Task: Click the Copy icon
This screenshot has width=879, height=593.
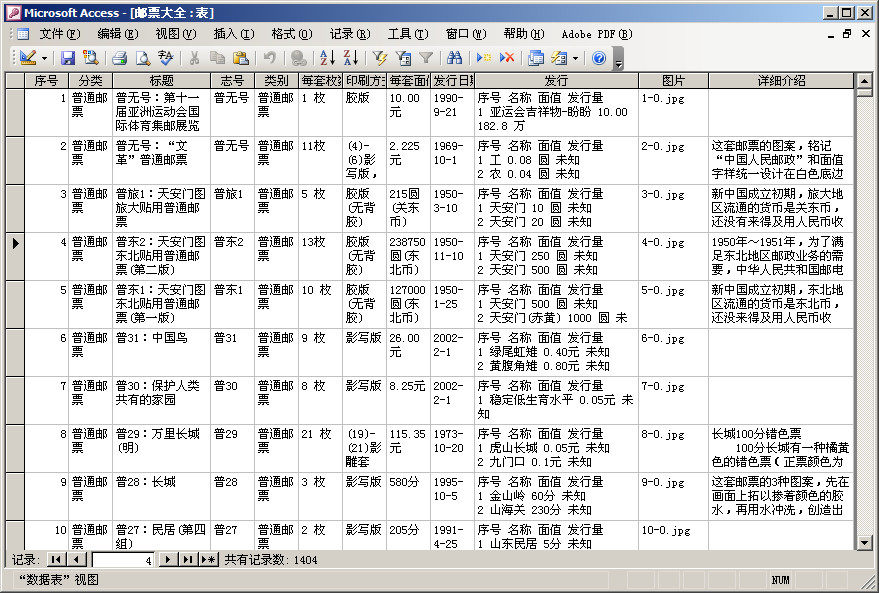Action: point(217,57)
